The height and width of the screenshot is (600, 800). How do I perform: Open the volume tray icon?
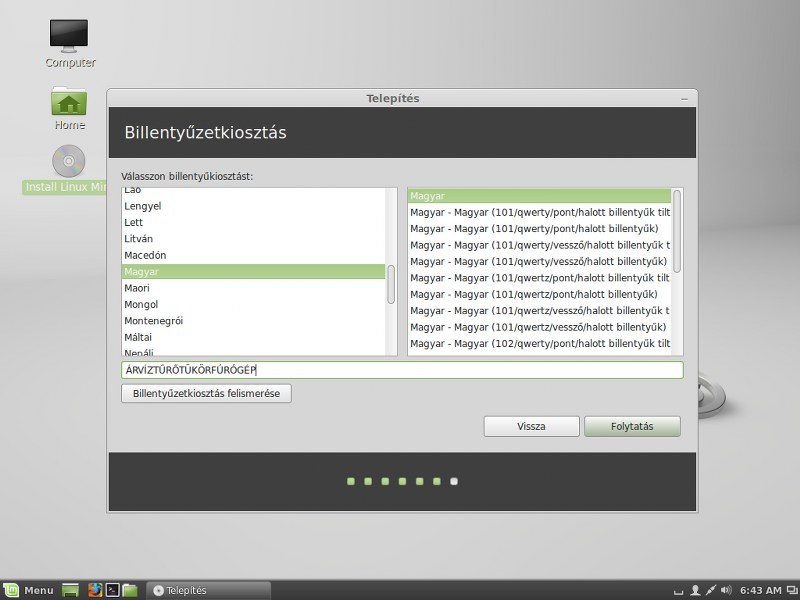(727, 590)
